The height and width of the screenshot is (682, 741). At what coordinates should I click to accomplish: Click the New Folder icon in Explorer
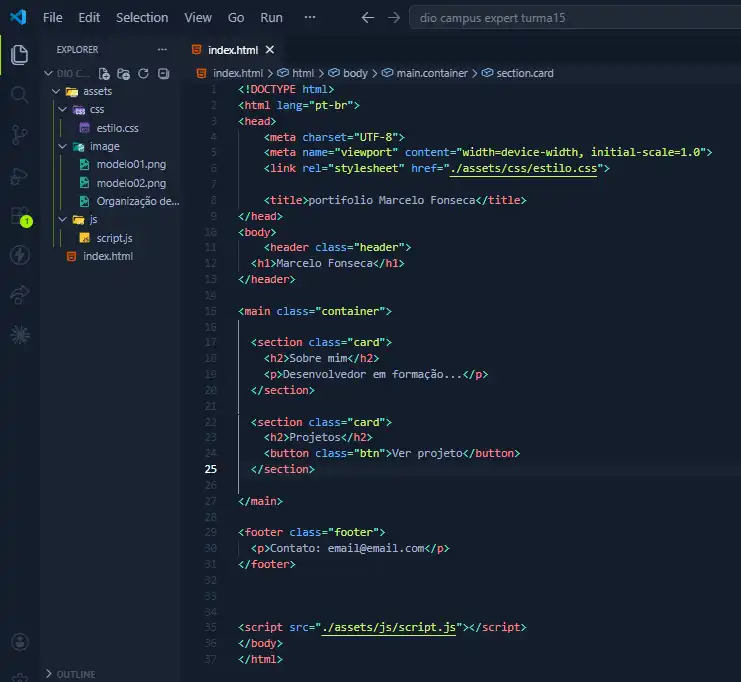tap(123, 73)
